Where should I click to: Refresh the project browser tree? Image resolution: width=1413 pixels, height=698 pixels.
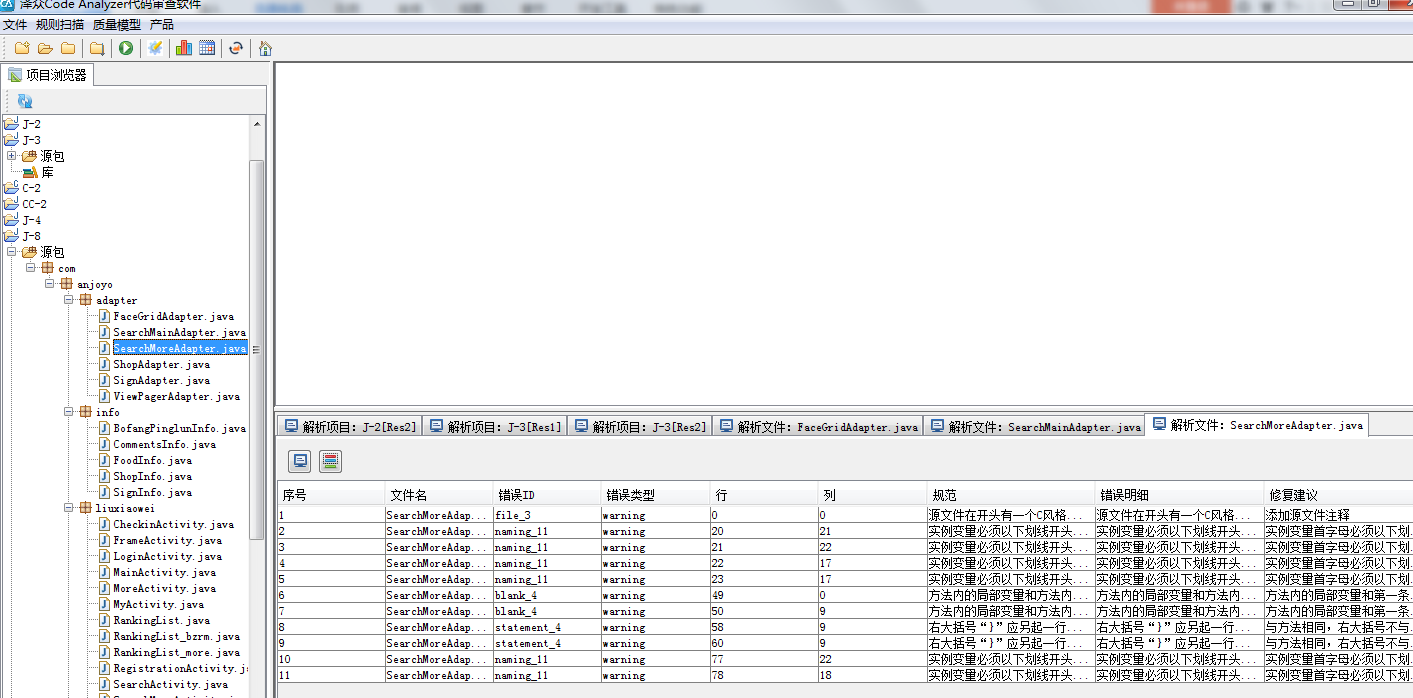[25, 101]
